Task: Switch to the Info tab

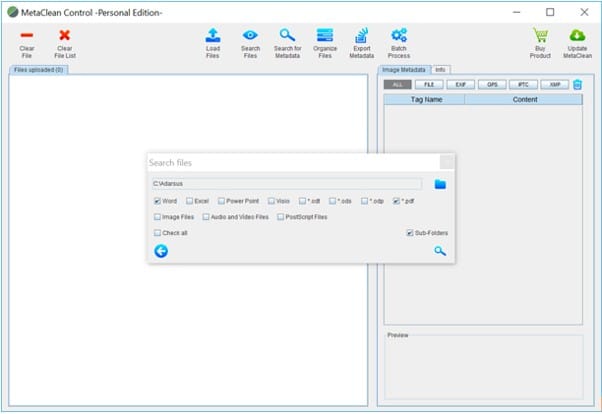Action: pos(440,69)
